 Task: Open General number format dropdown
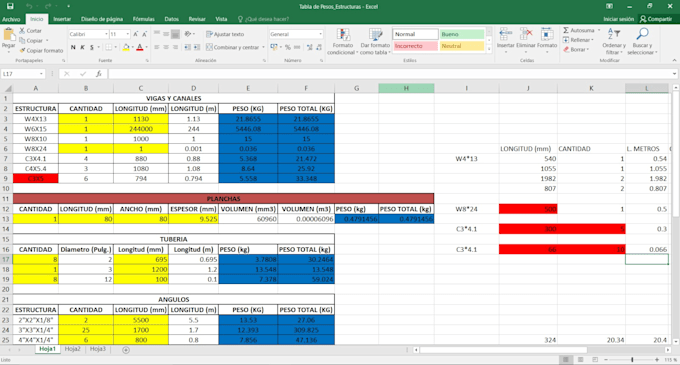320,34
